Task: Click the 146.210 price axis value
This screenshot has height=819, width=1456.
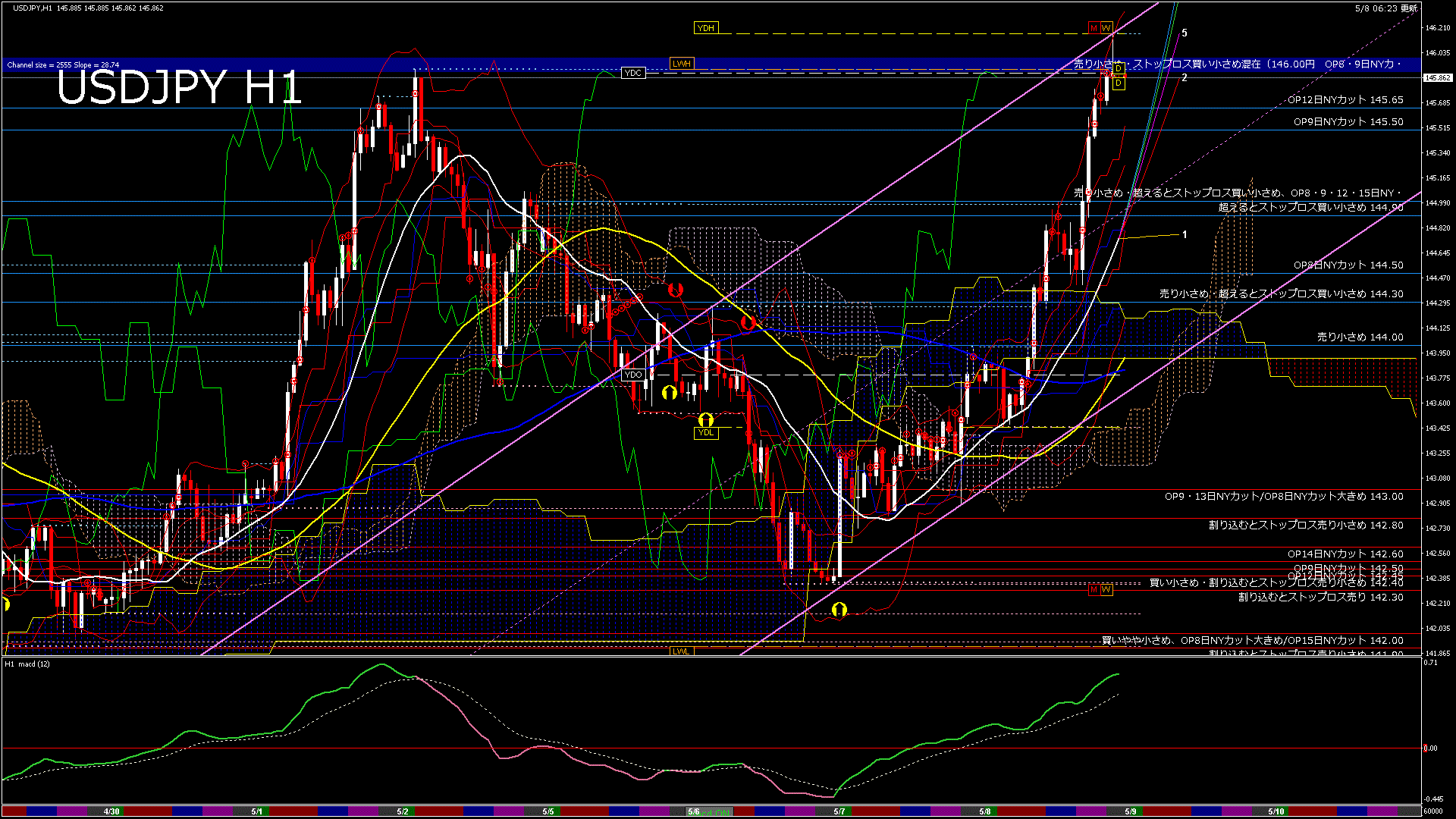Action: point(1438,28)
